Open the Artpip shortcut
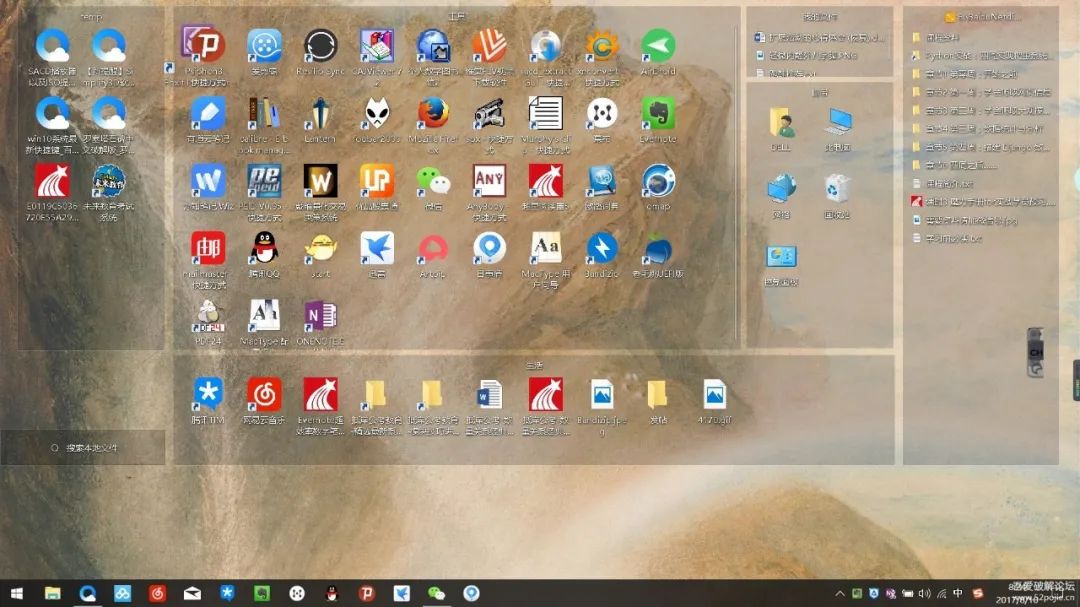The image size is (1080, 607). point(433,248)
